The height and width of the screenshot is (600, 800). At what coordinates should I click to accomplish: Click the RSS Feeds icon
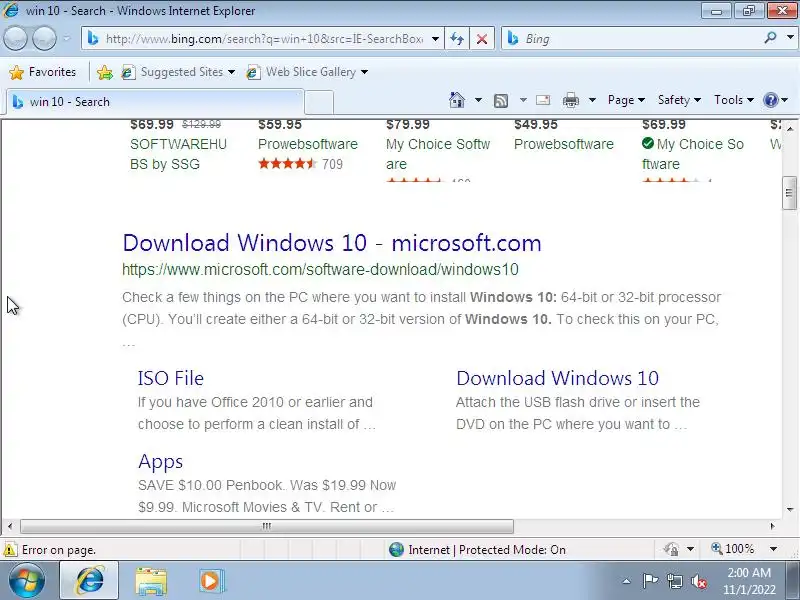(x=501, y=101)
